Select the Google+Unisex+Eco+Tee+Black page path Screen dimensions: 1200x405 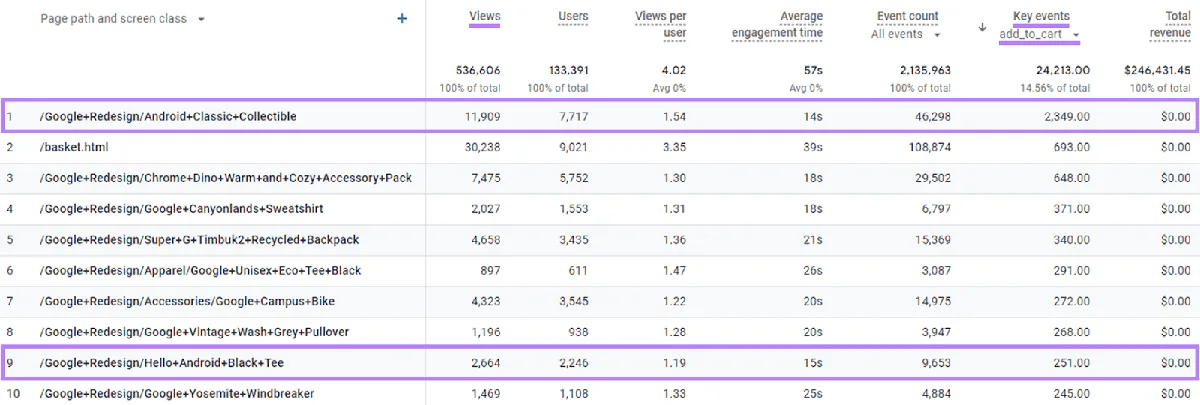(x=200, y=270)
